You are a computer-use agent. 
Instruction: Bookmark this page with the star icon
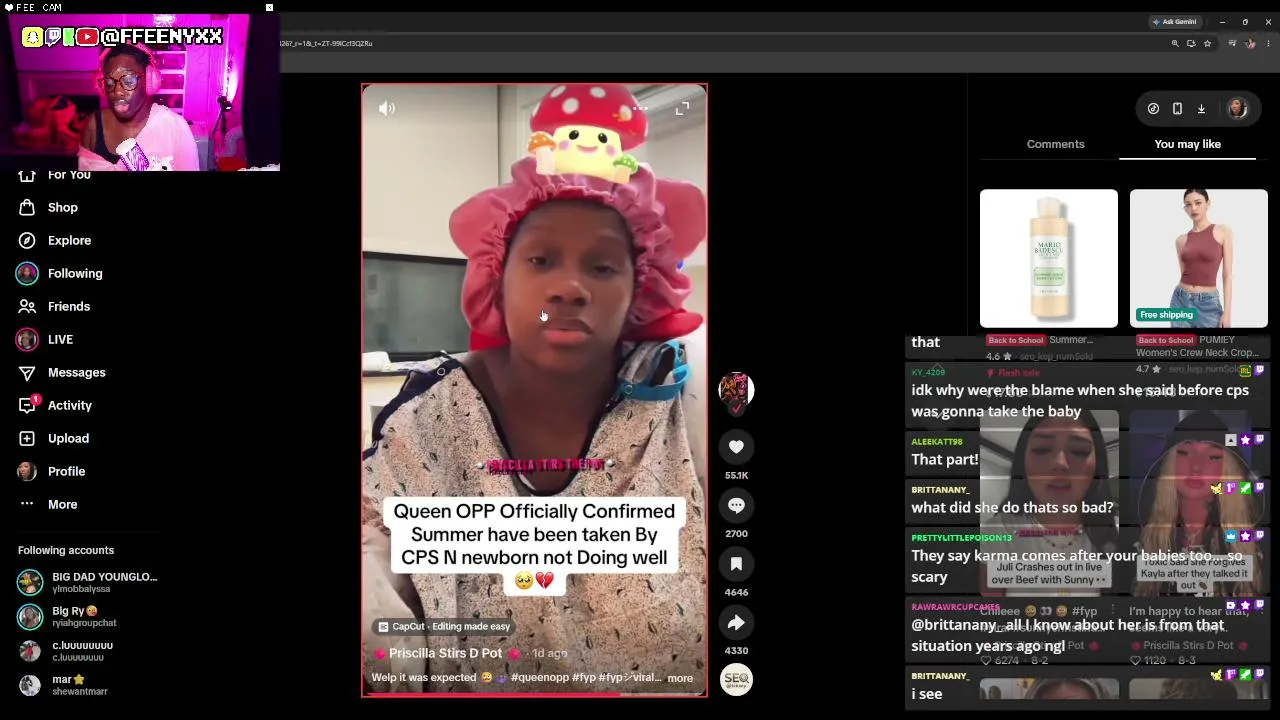click(1207, 44)
